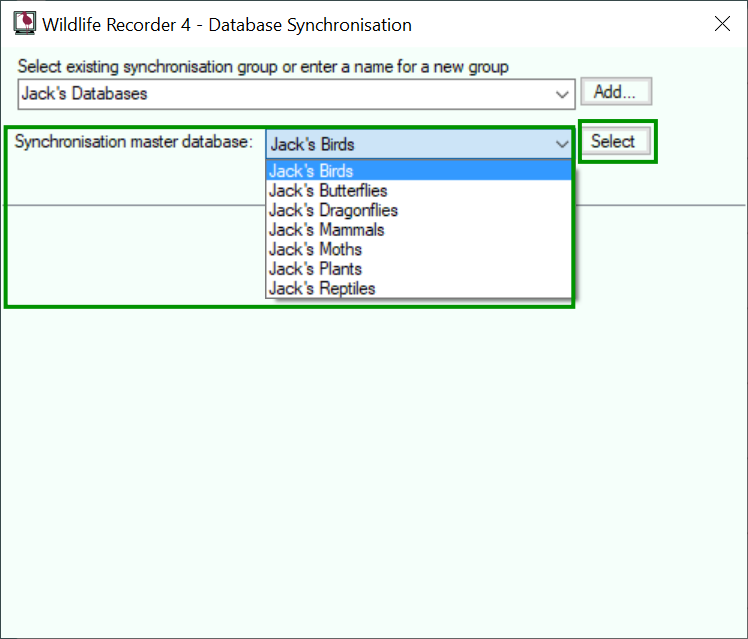
Task: Click the Select button
Action: (615, 141)
